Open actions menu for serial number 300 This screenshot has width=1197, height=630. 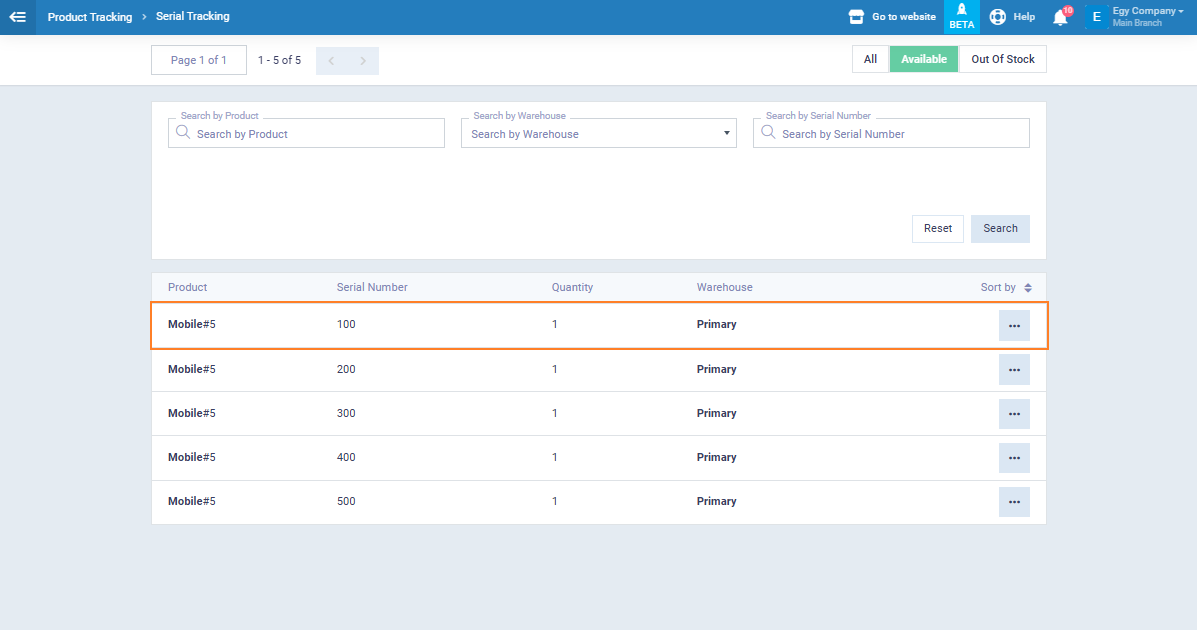pyautogui.click(x=1014, y=414)
